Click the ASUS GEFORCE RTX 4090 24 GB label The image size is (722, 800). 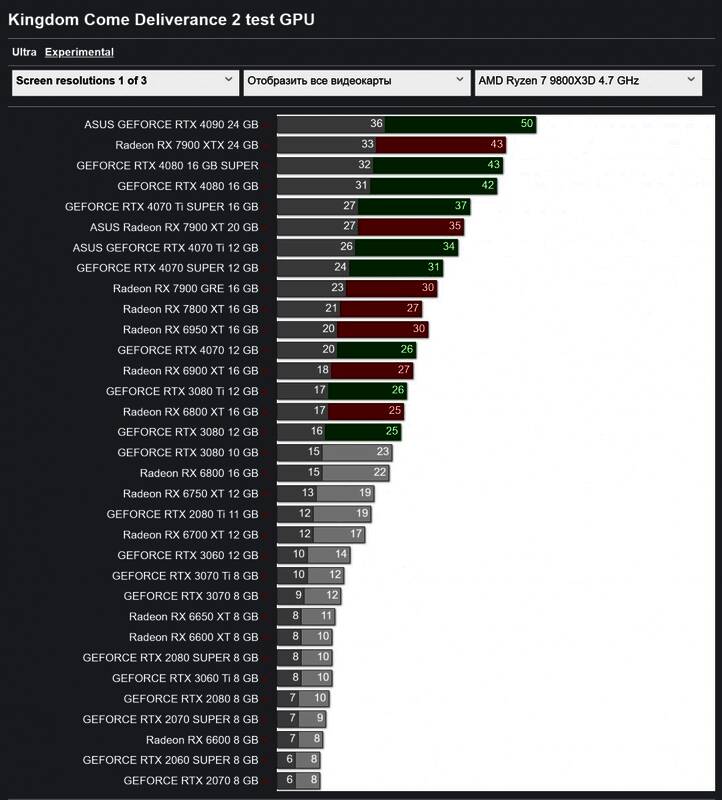pos(171,124)
